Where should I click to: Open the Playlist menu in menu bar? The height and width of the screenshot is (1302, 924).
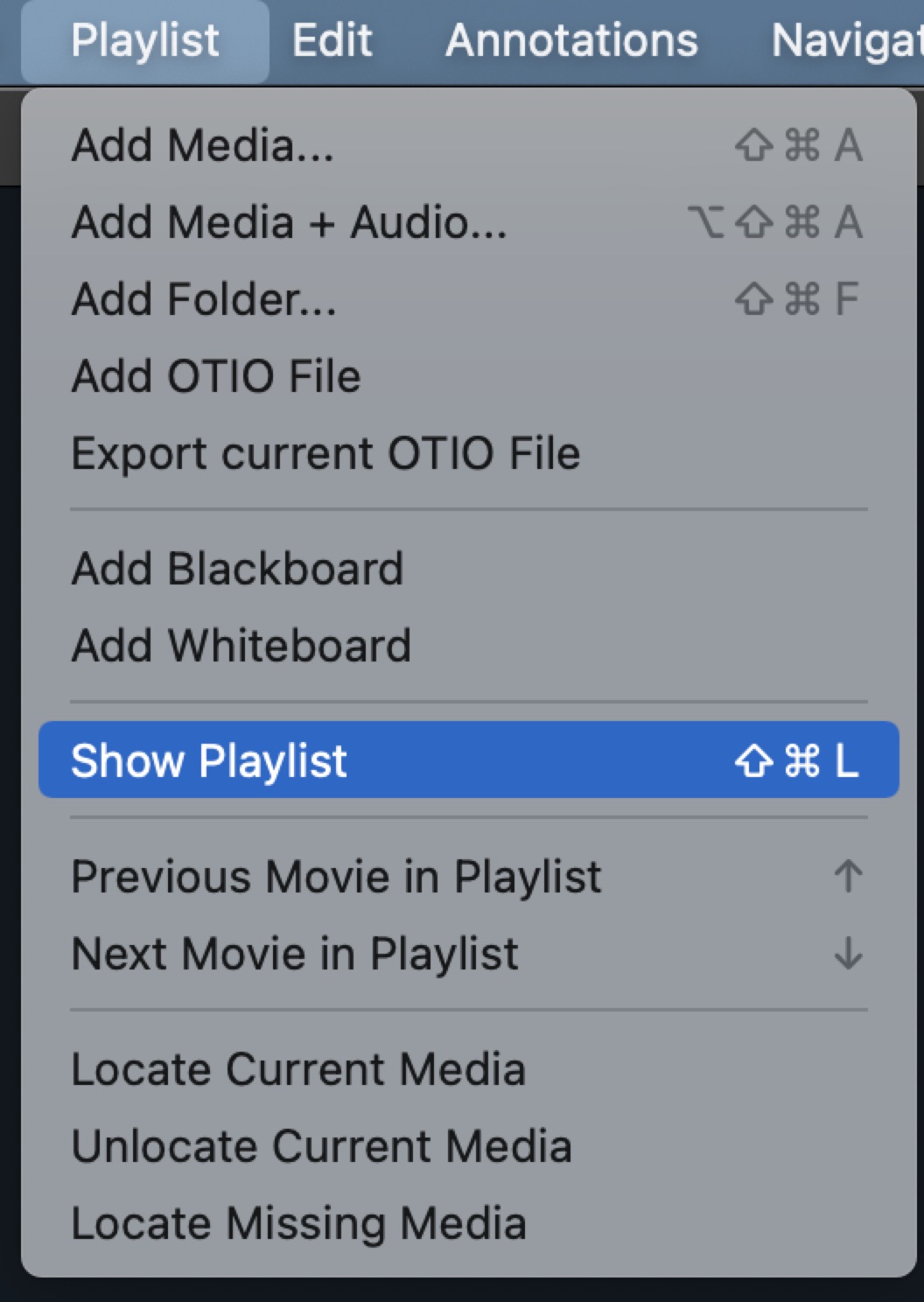[x=145, y=40]
